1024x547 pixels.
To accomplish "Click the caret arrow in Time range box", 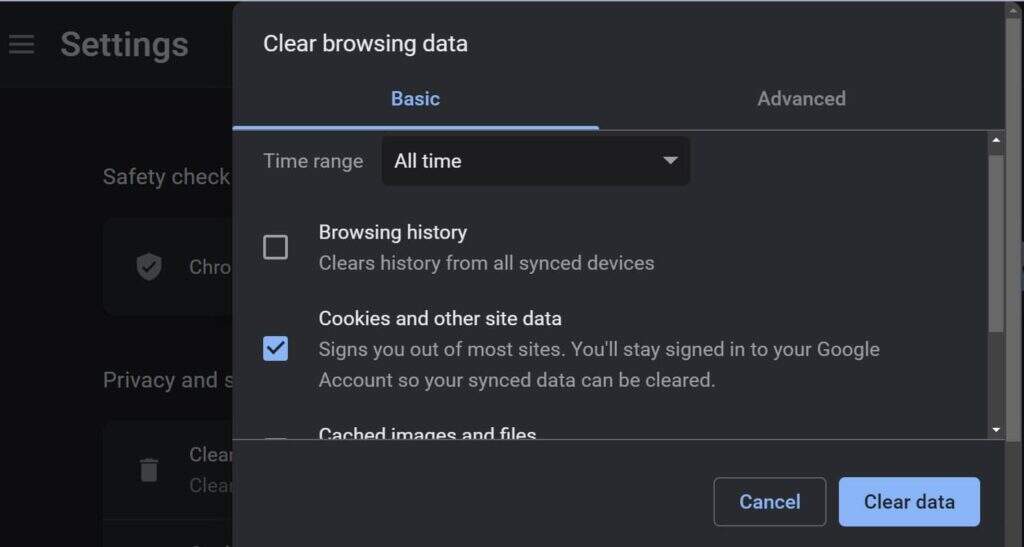I will [x=670, y=161].
